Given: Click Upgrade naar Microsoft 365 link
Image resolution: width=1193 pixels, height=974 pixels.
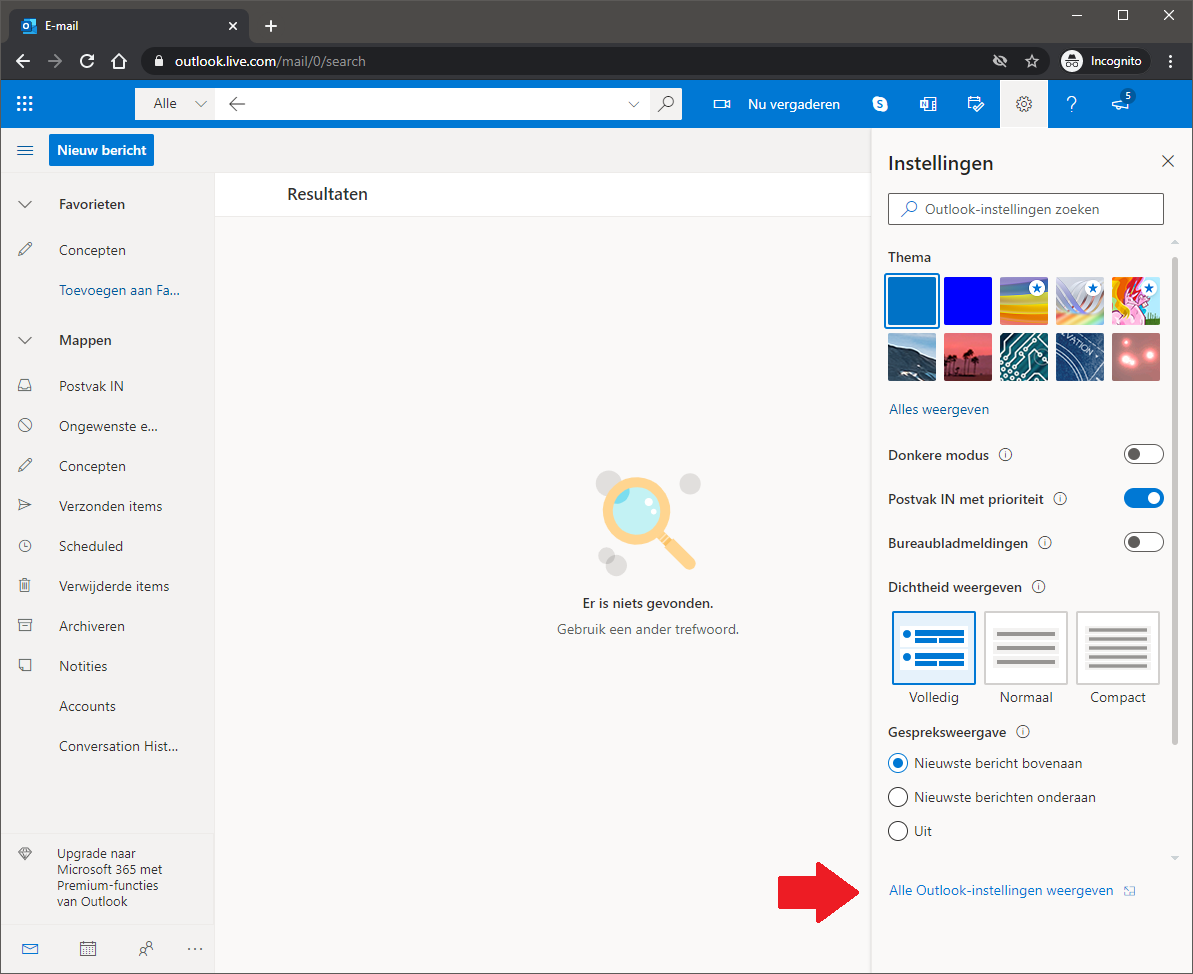Looking at the screenshot, I should (109, 877).
